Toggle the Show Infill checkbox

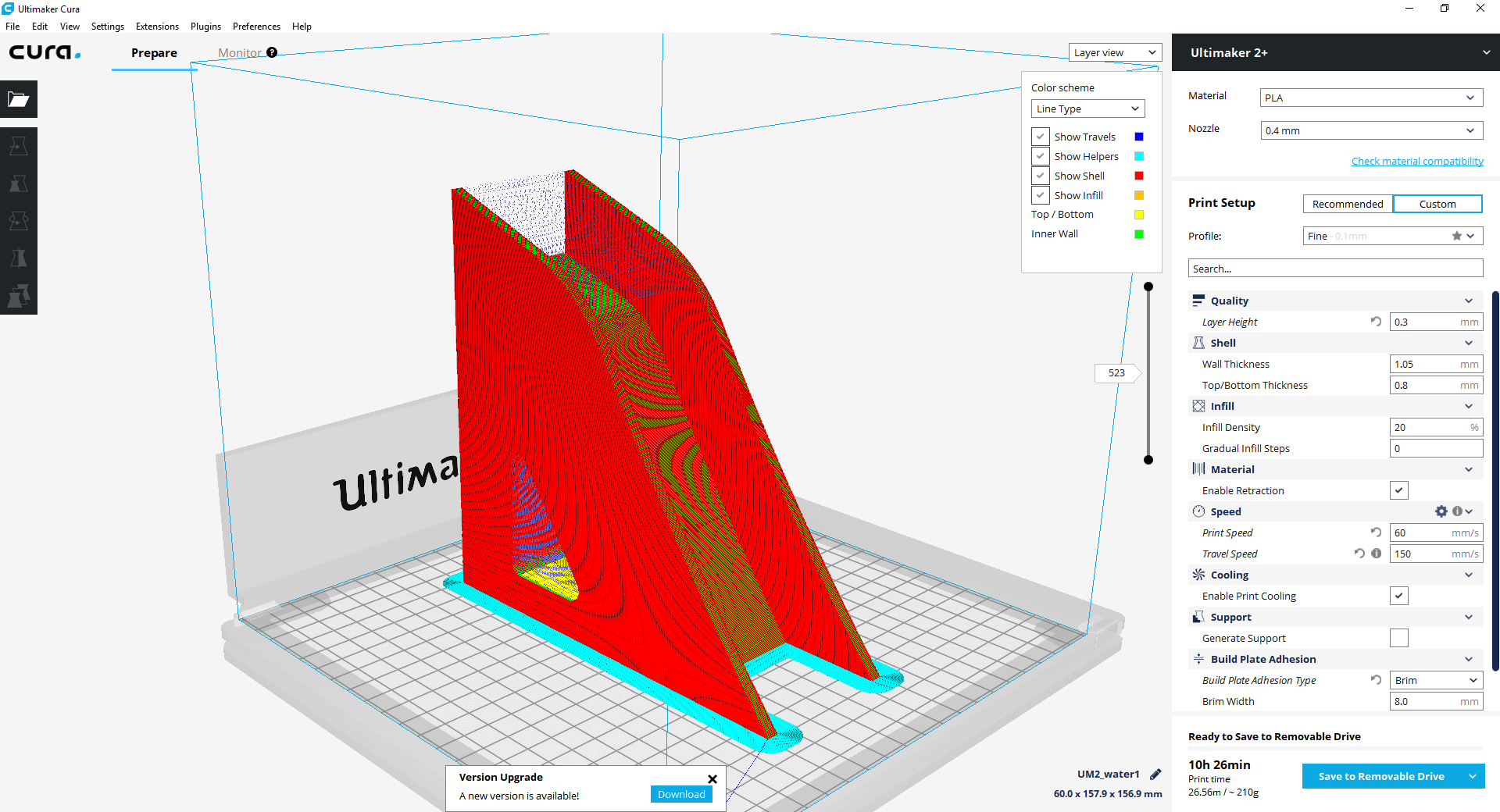point(1040,195)
